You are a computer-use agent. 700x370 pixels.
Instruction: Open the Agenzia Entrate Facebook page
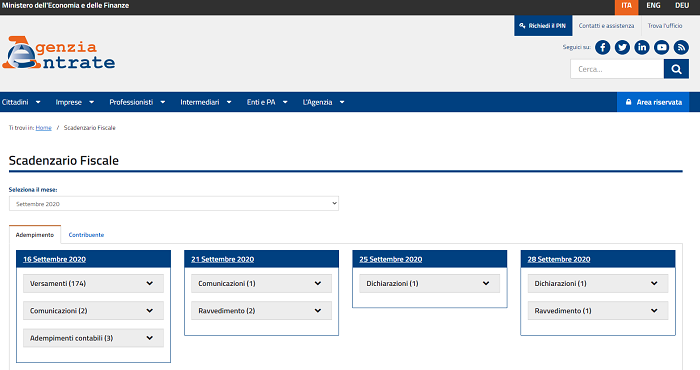[x=602, y=47]
